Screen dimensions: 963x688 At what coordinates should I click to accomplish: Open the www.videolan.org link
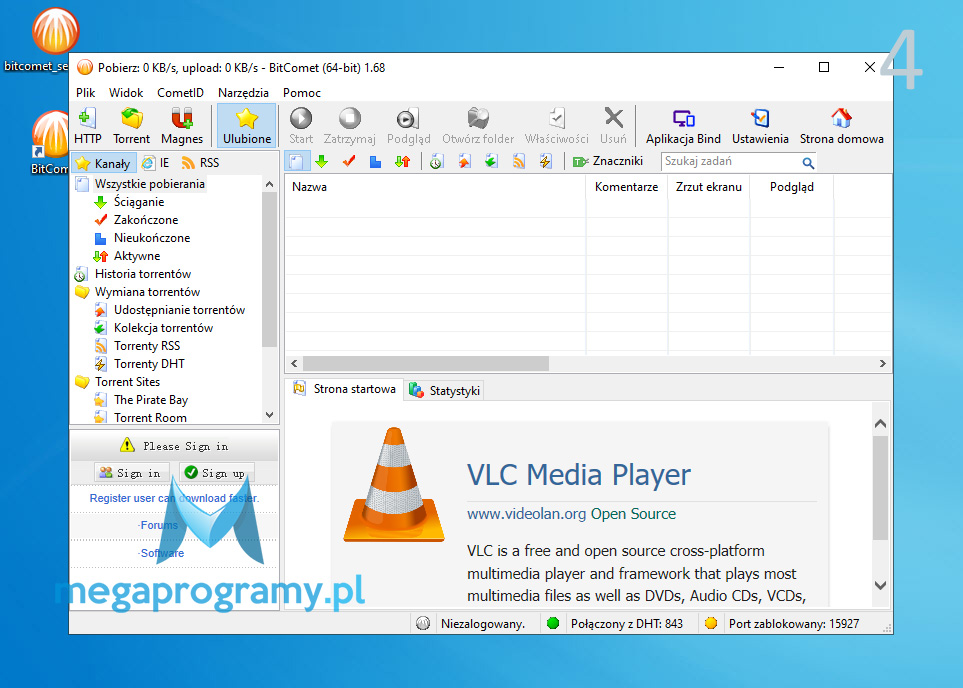(526, 514)
